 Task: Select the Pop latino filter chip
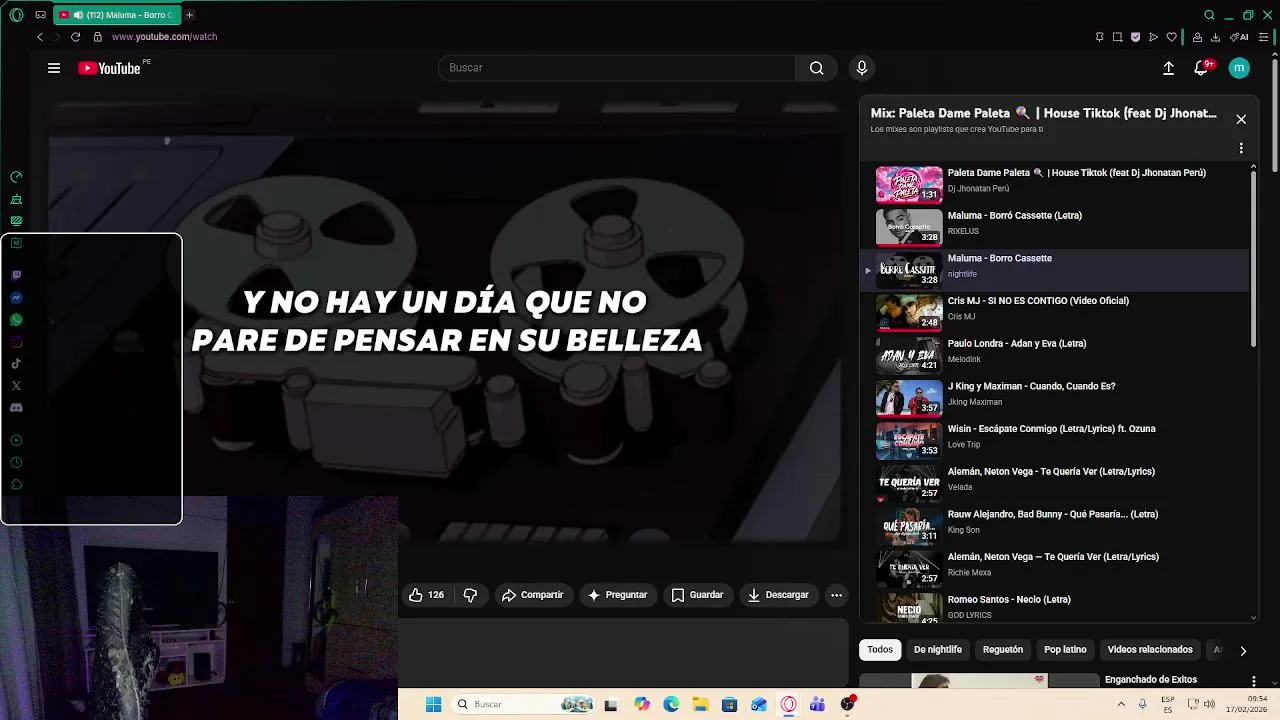pos(1065,650)
